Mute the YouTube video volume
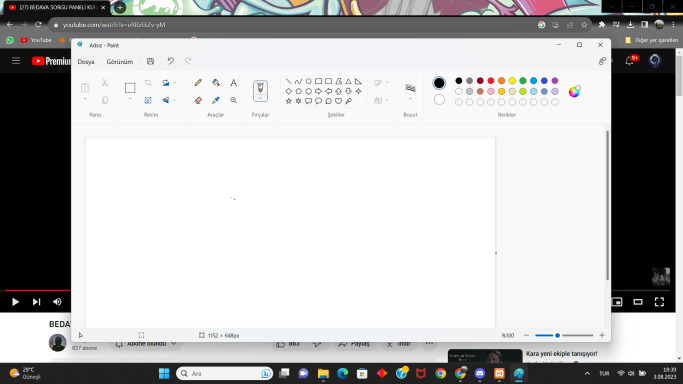This screenshot has width=683, height=384. pos(57,302)
